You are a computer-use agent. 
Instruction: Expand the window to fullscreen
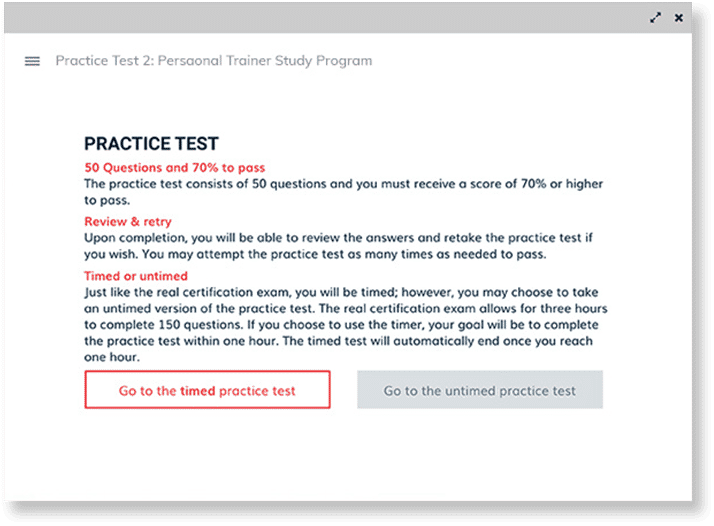656,17
